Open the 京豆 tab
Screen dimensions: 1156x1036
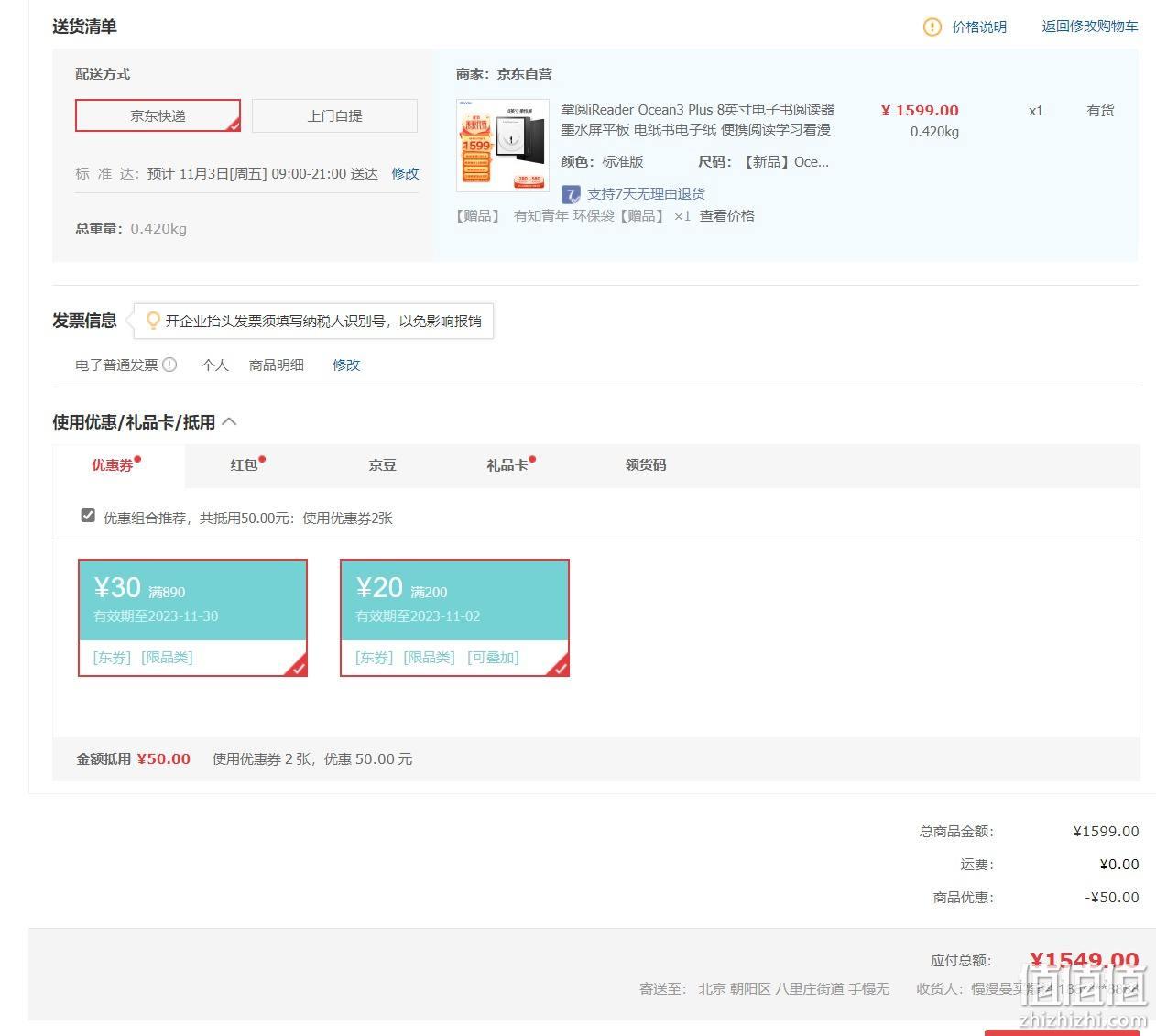[382, 465]
